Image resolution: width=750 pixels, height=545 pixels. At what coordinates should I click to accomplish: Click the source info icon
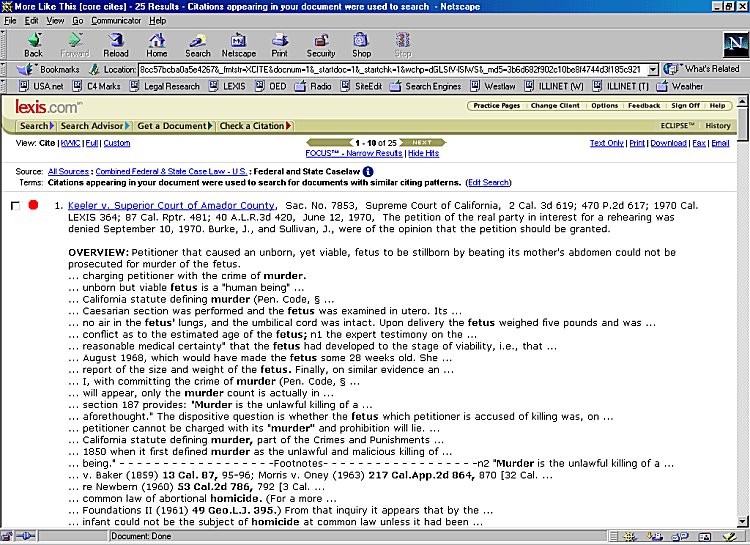point(368,171)
